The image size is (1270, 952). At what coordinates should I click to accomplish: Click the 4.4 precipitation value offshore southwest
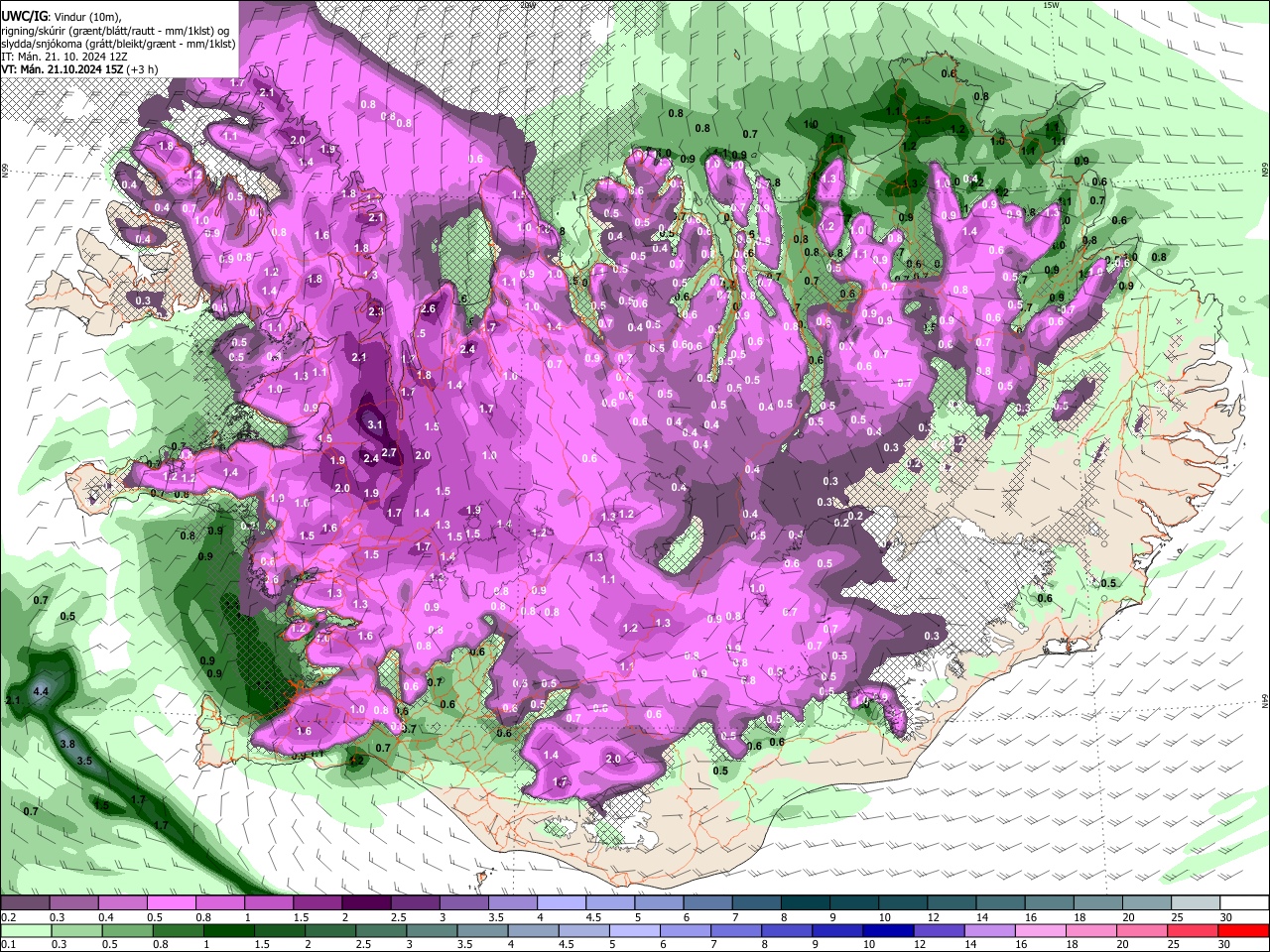(41, 691)
